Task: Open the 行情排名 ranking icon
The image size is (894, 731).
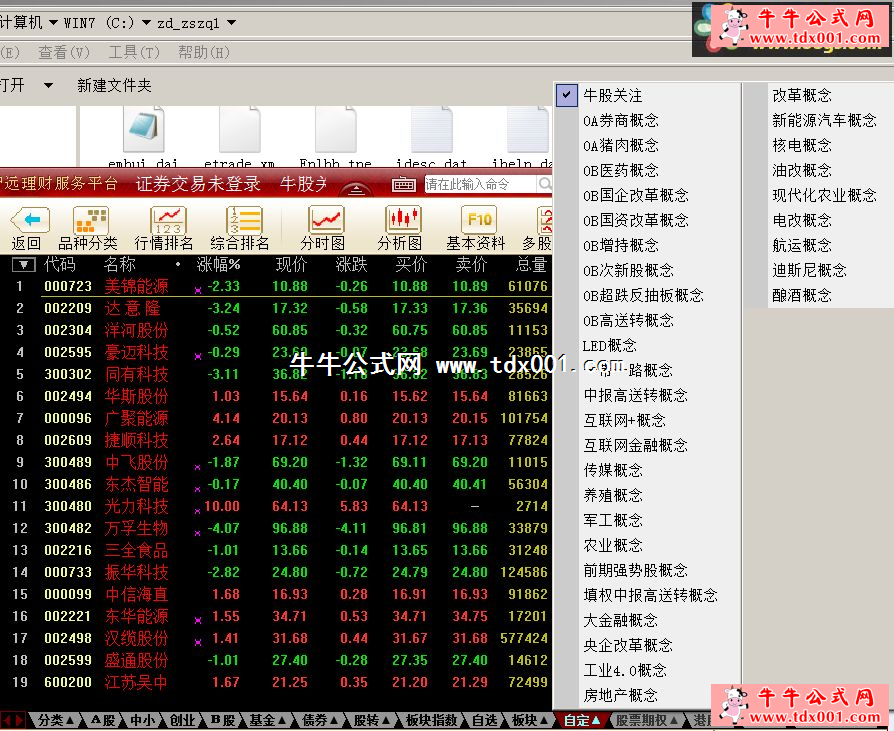Action: pyautogui.click(x=167, y=220)
